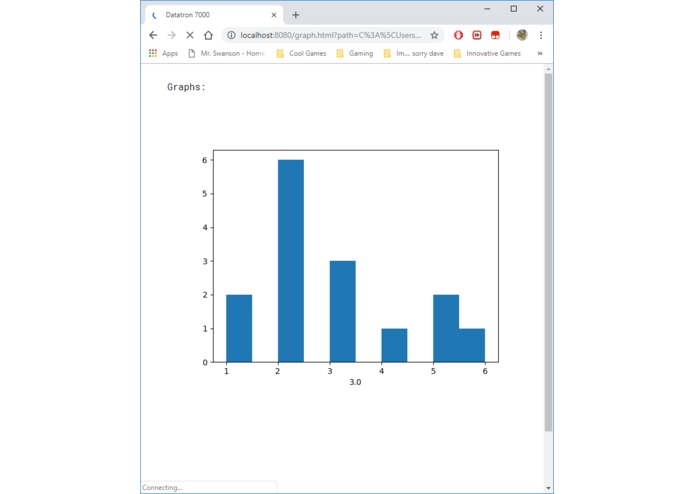695x494 pixels.
Task: Click the histogram bar at x-value 3
Action: (x=343, y=311)
